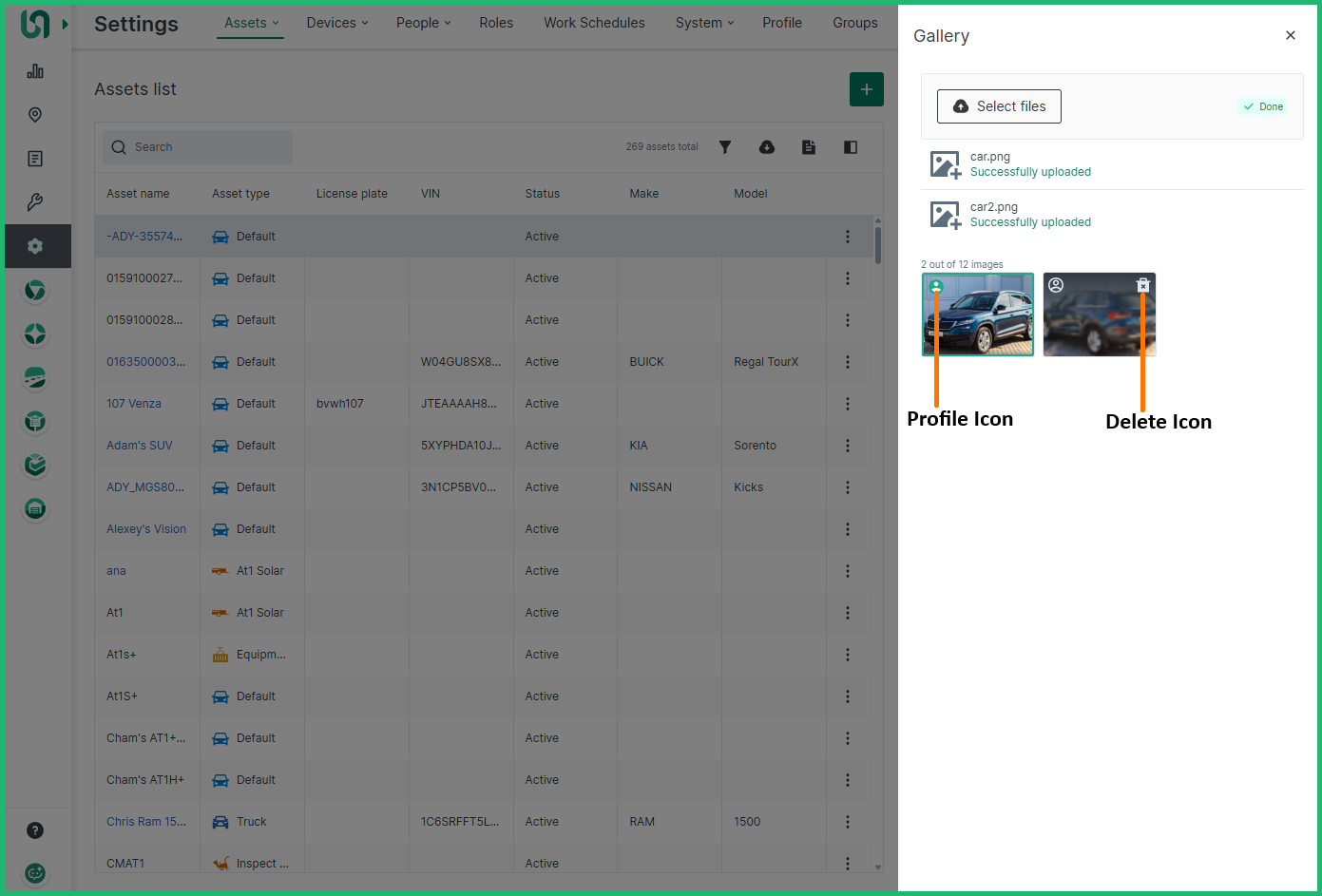Expand the Devices dropdown menu

point(336,23)
